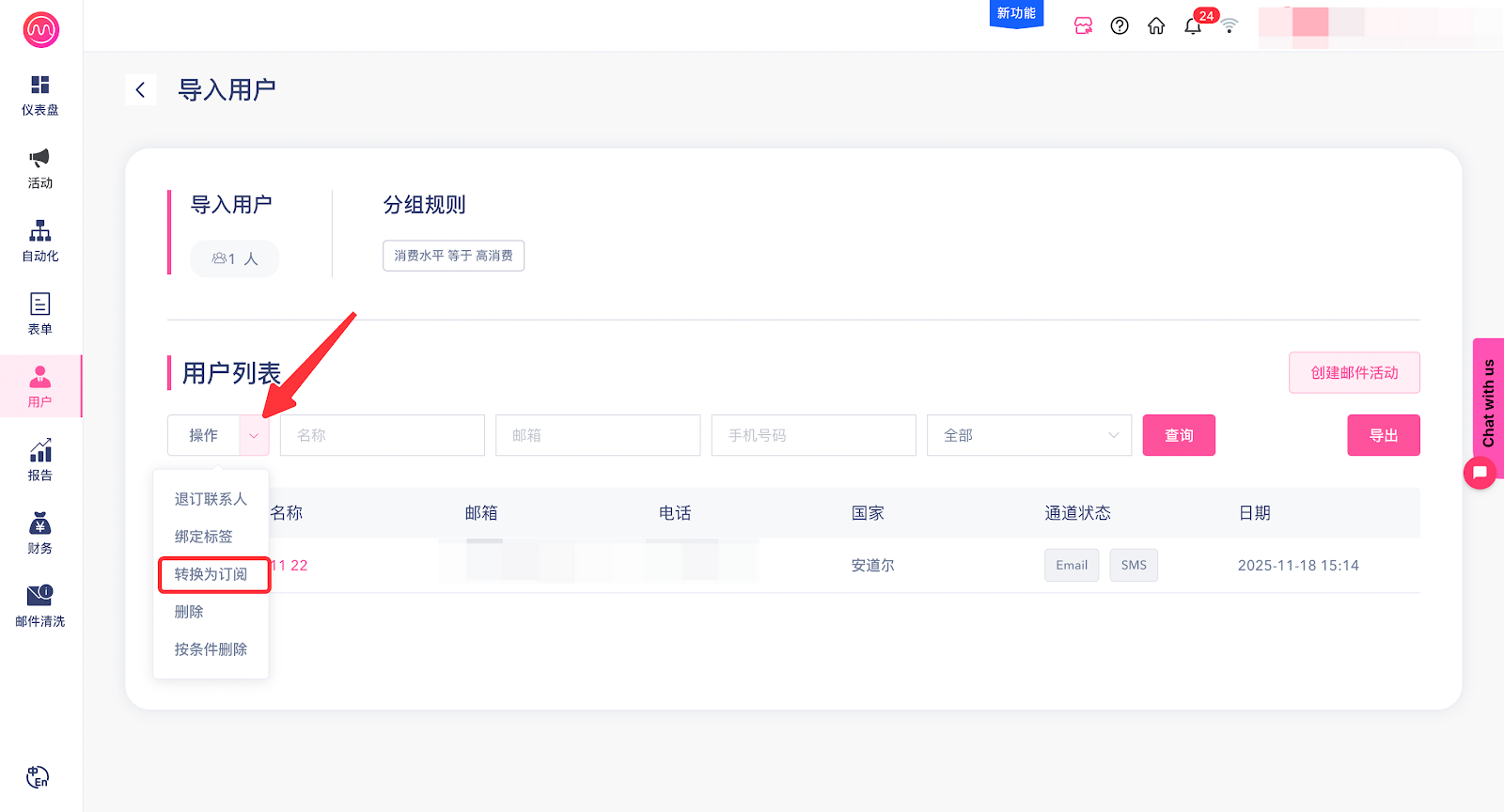Select 转换为订阅 from the menu
Viewport: 1504px width, 812px height.
[x=211, y=574]
